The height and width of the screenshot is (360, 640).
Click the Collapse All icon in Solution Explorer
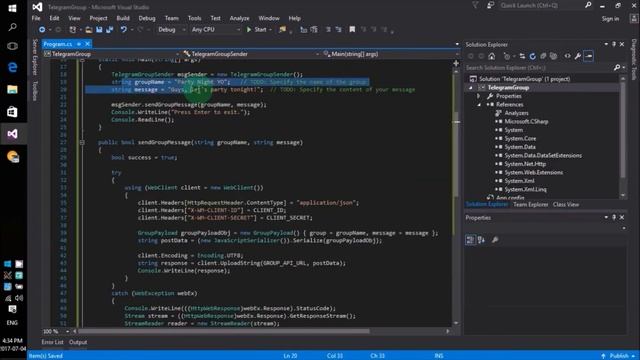543,56
